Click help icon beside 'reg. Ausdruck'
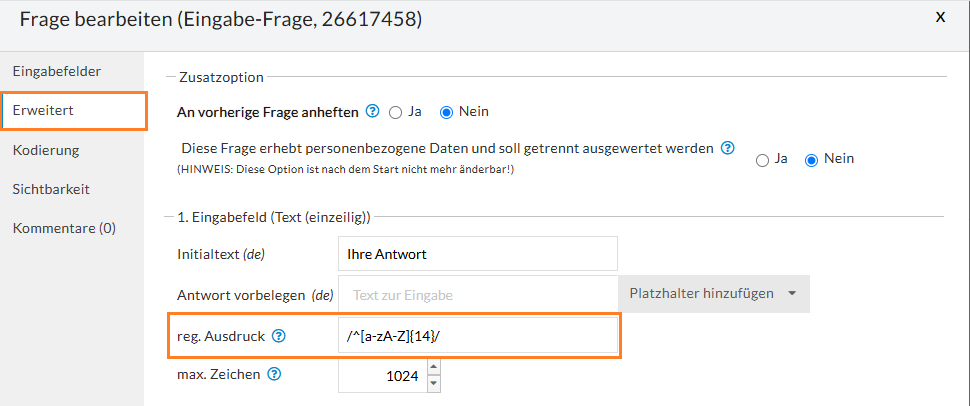The width and height of the screenshot is (970, 406). pos(279,336)
